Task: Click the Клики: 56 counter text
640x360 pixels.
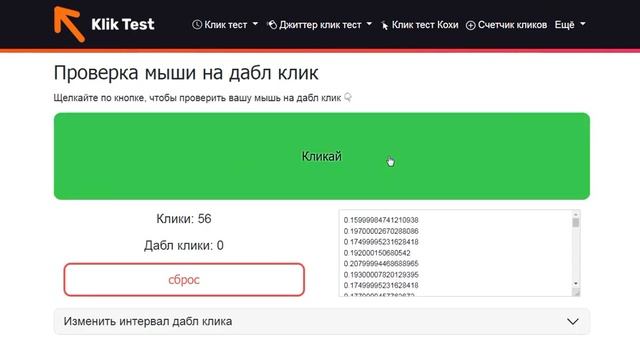Action: coord(184,219)
